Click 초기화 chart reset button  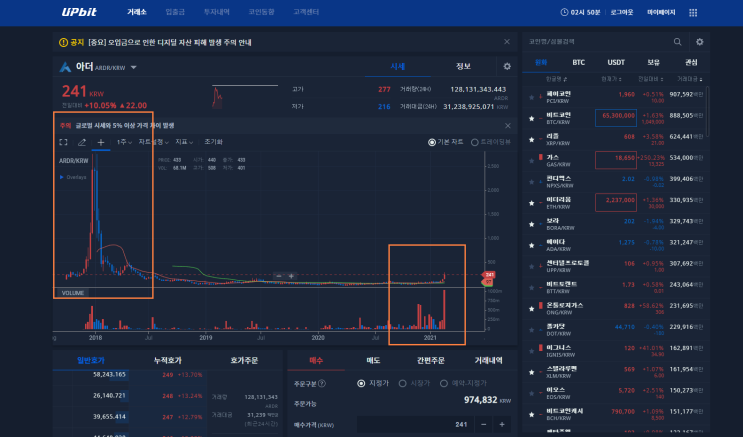[x=213, y=142]
